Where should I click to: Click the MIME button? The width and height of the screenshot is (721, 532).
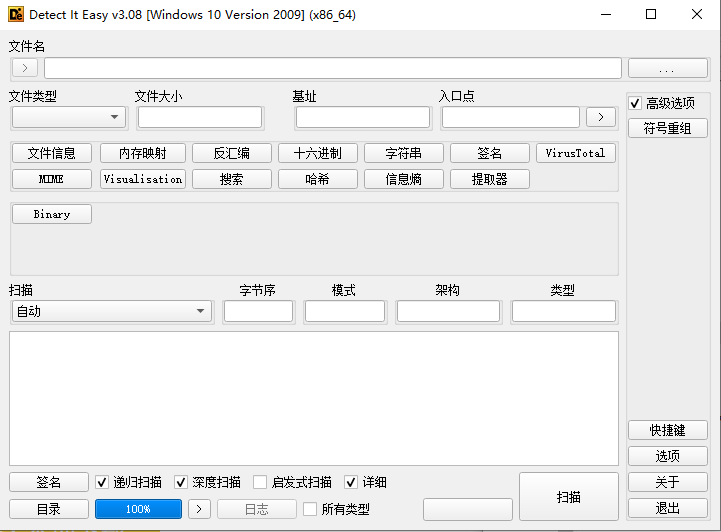coord(52,179)
